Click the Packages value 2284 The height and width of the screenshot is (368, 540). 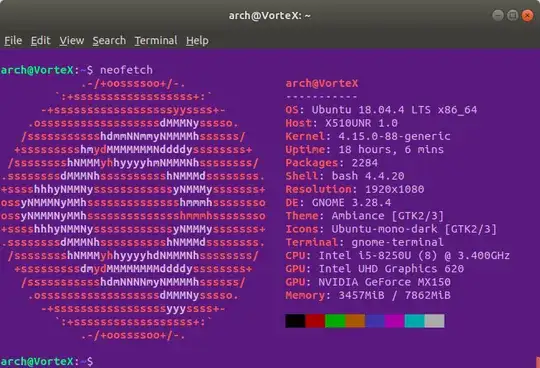point(365,163)
